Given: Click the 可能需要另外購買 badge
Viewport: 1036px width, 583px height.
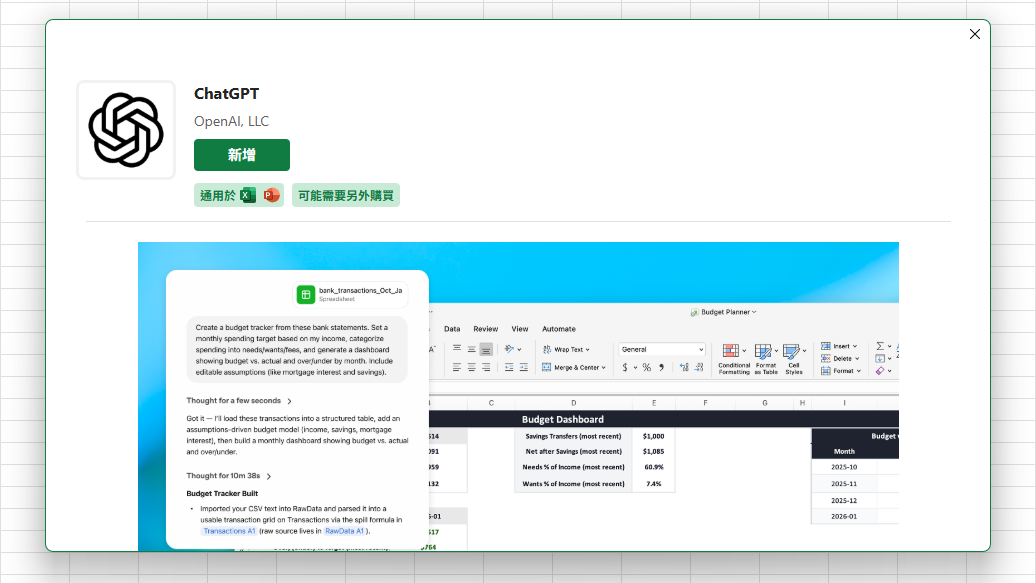Looking at the screenshot, I should pyautogui.click(x=346, y=196).
